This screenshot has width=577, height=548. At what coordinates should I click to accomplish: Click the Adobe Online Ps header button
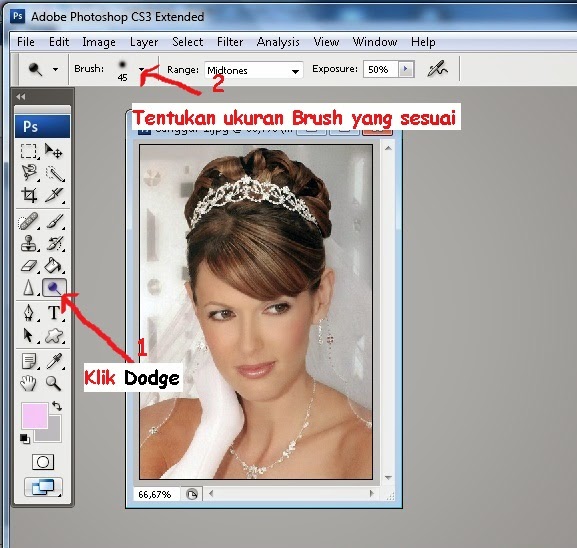[x=42, y=126]
